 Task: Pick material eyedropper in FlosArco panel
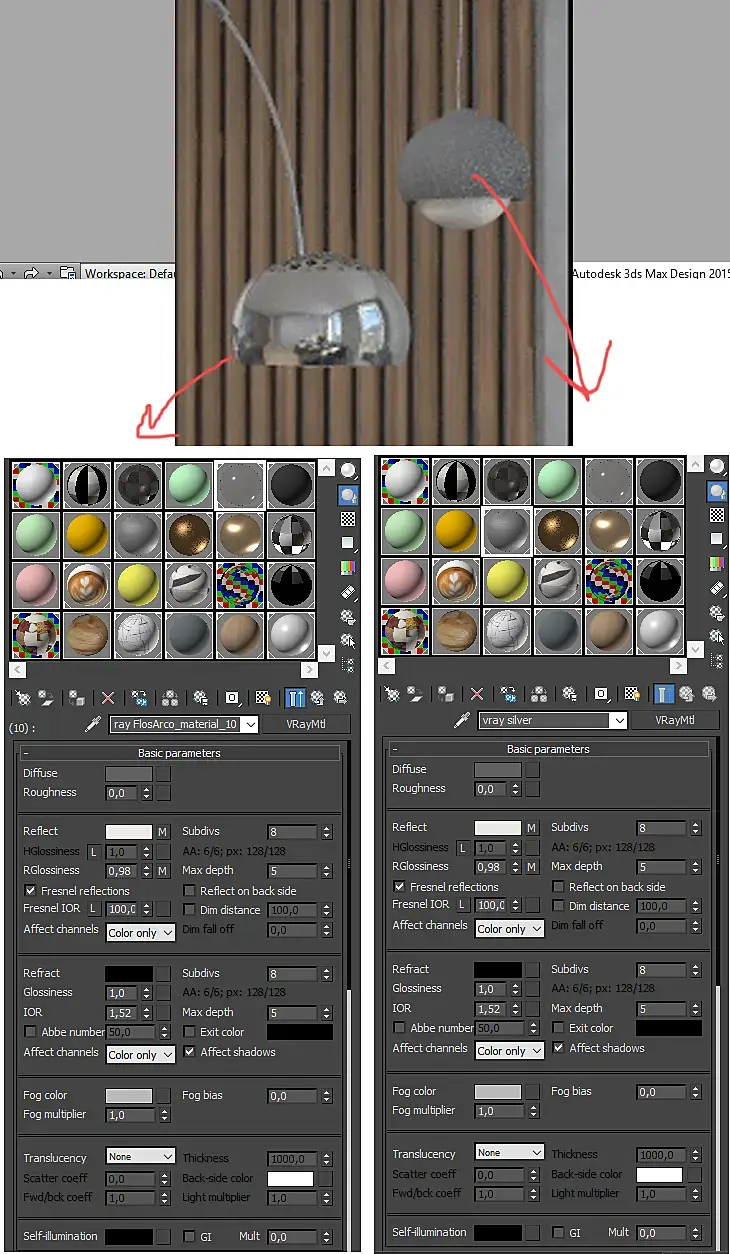(91, 724)
